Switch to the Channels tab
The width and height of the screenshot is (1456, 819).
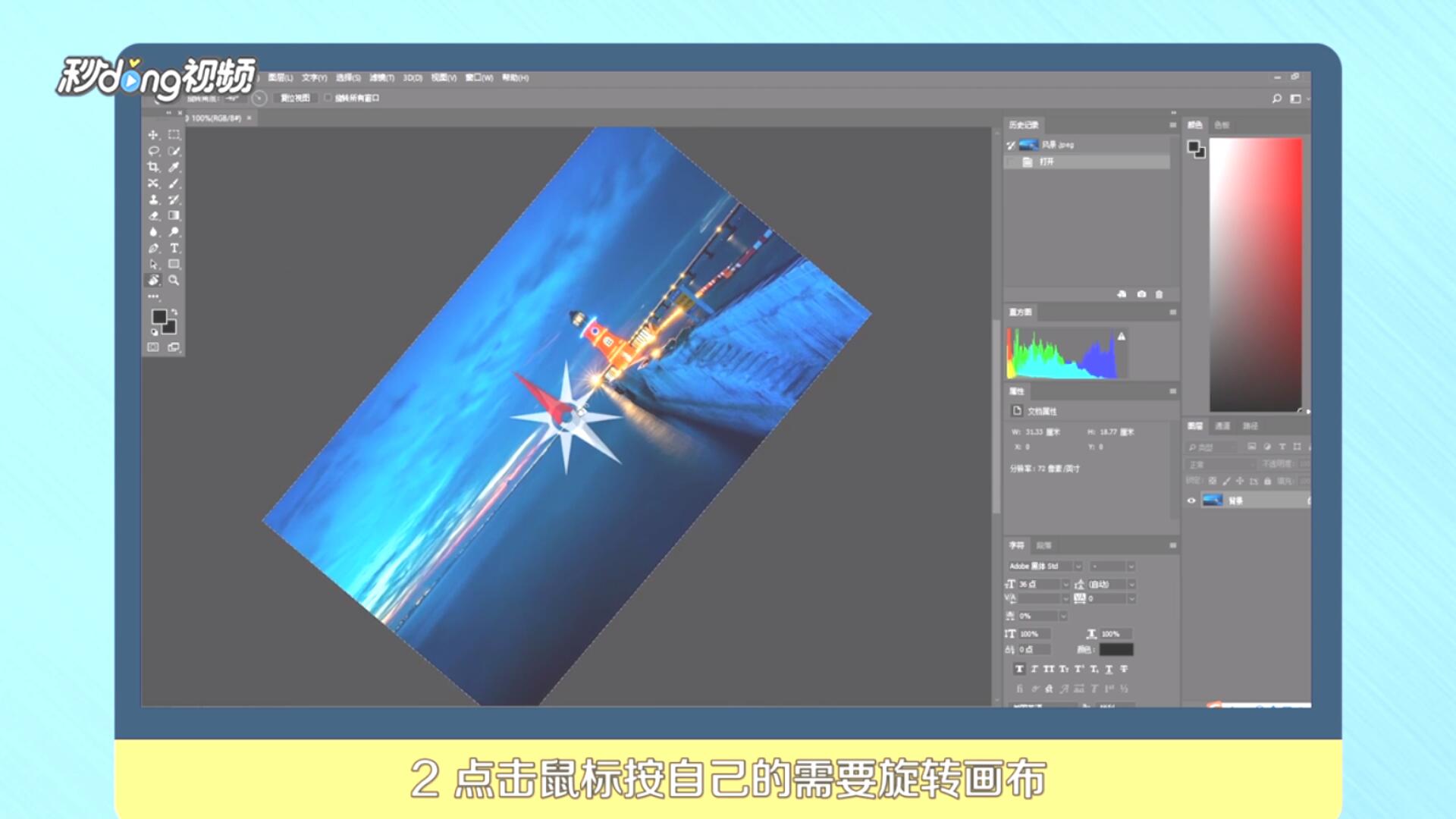(x=1222, y=426)
